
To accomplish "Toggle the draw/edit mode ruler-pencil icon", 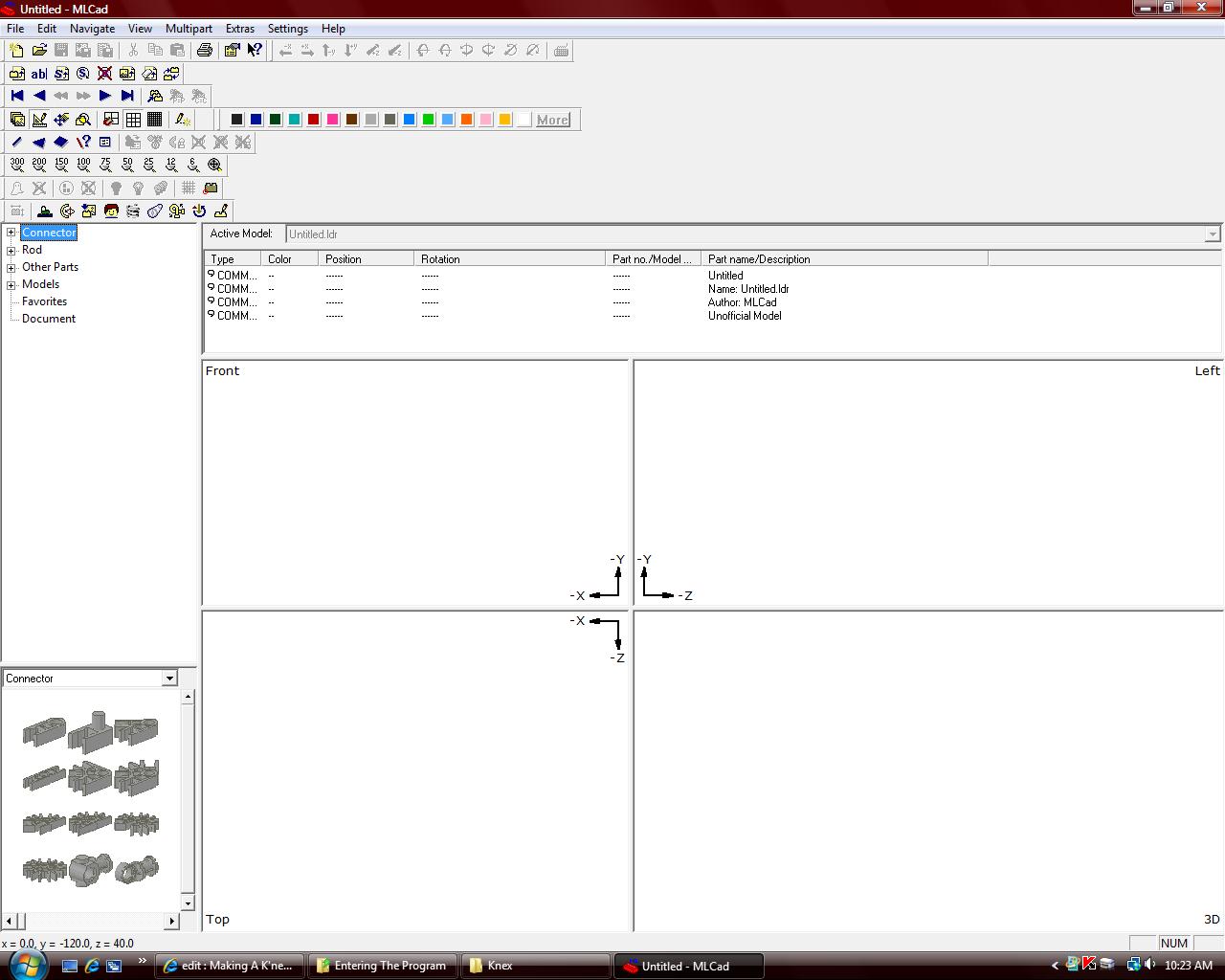I will pyautogui.click(x=39, y=120).
